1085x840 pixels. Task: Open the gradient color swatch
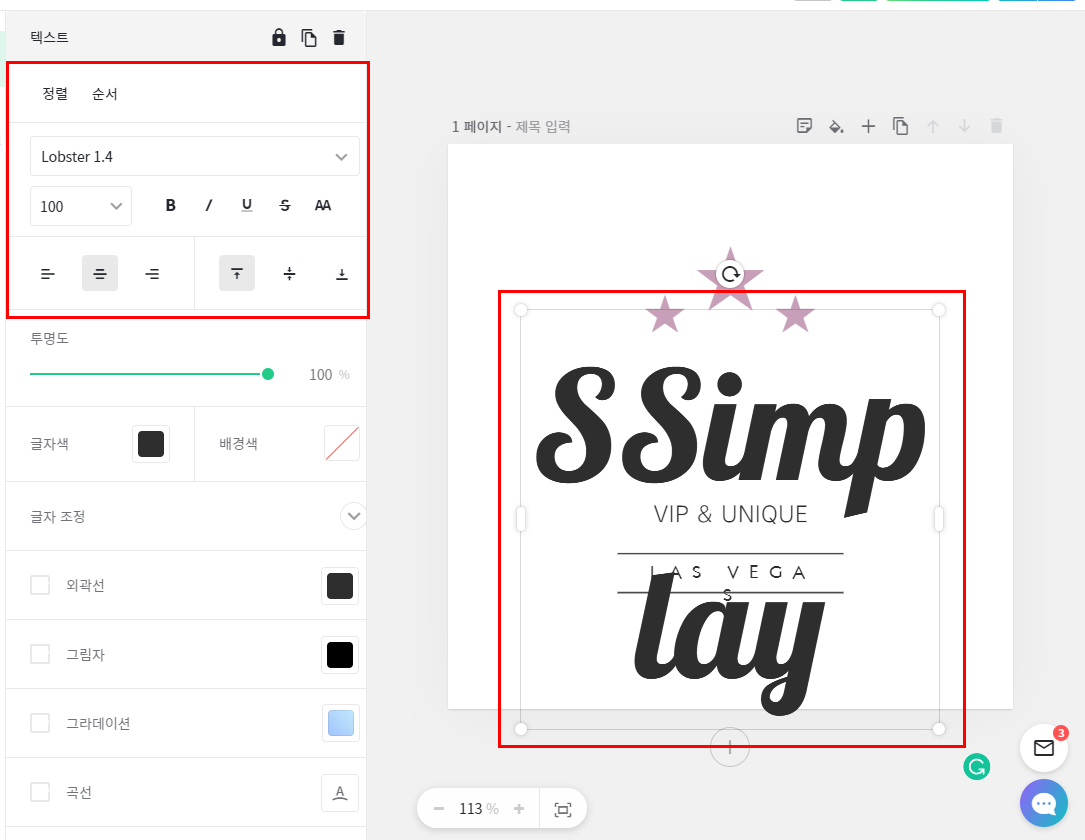tap(340, 723)
